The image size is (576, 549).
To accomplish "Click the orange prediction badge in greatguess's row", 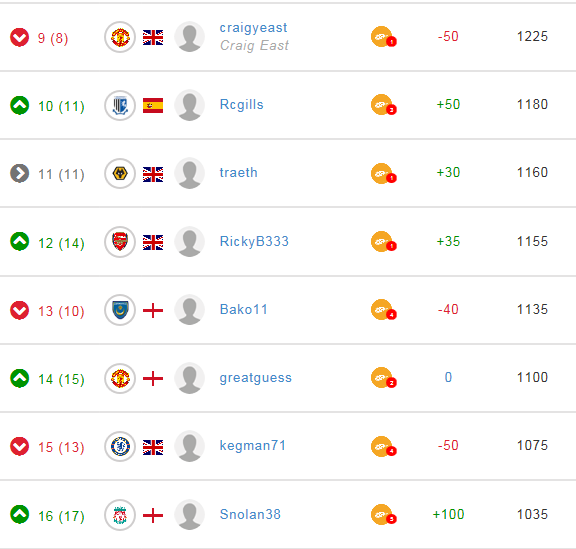I will coord(383,378).
